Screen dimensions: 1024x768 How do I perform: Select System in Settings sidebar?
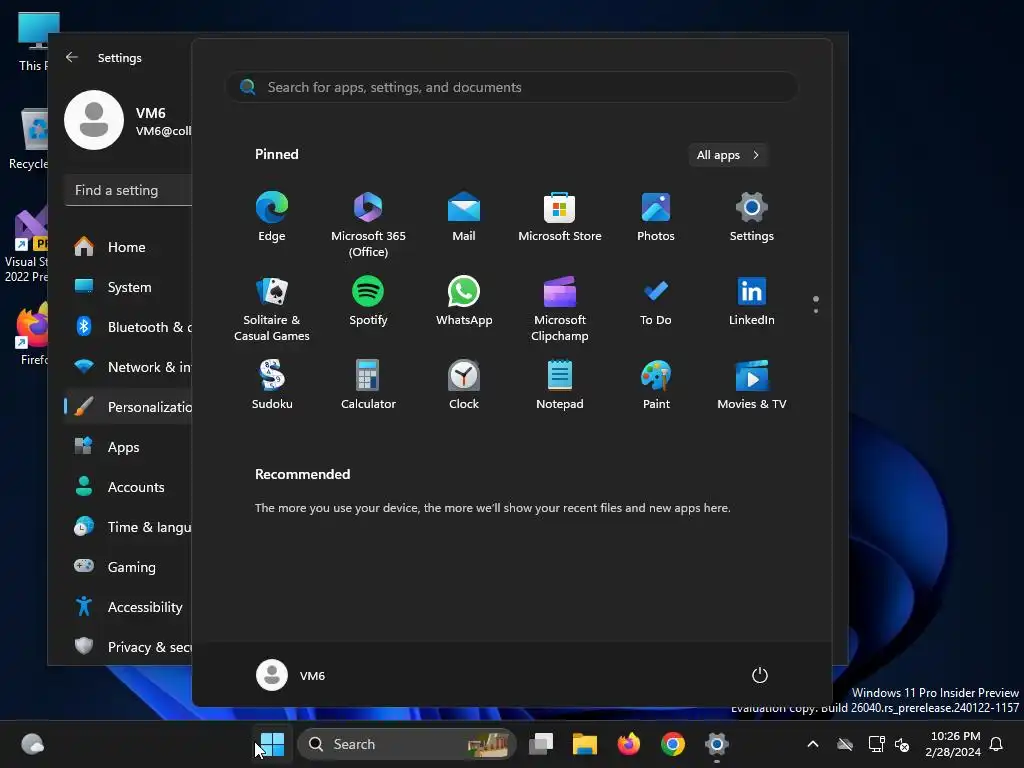point(128,287)
